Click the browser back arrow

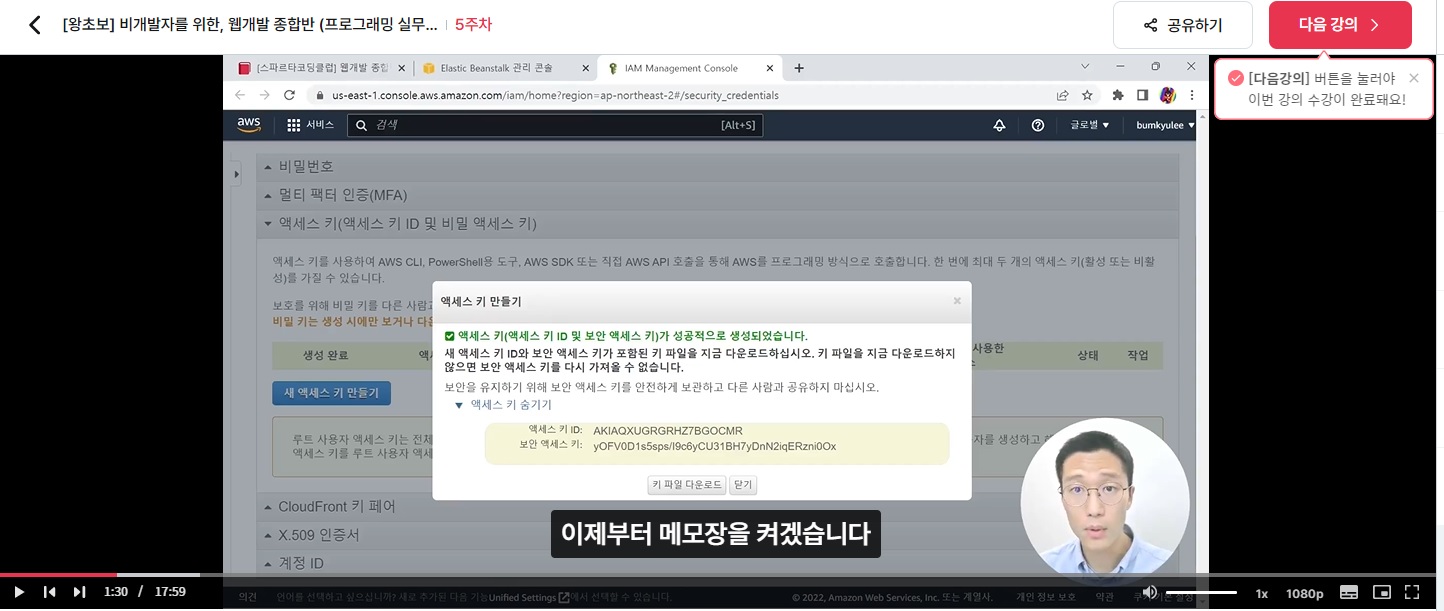point(240,95)
